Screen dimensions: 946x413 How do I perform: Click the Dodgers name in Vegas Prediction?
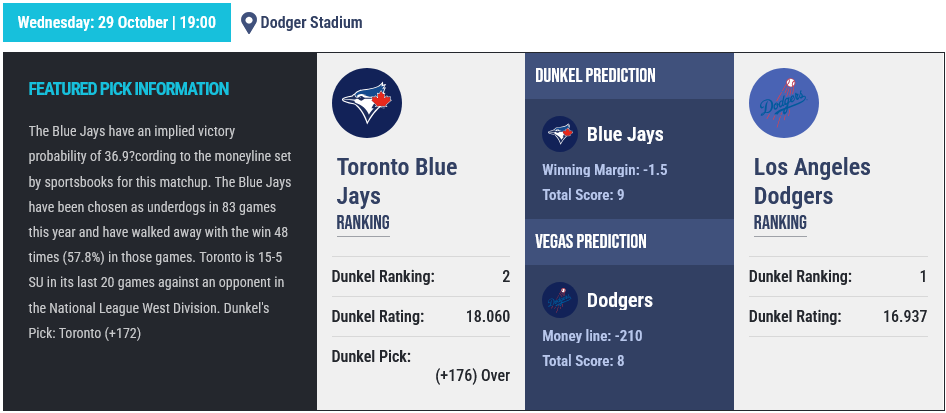[x=620, y=300]
